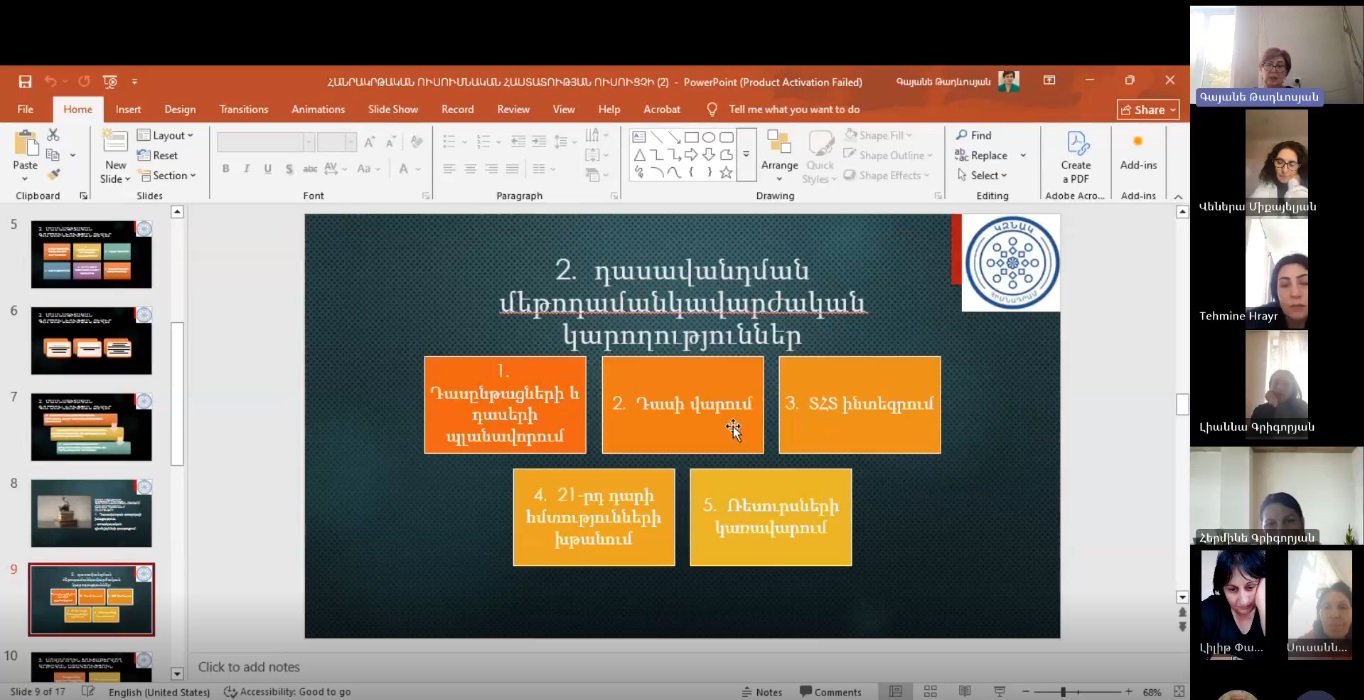Image resolution: width=1364 pixels, height=700 pixels.
Task: Click the zoom slider handle
Action: click(x=1063, y=692)
